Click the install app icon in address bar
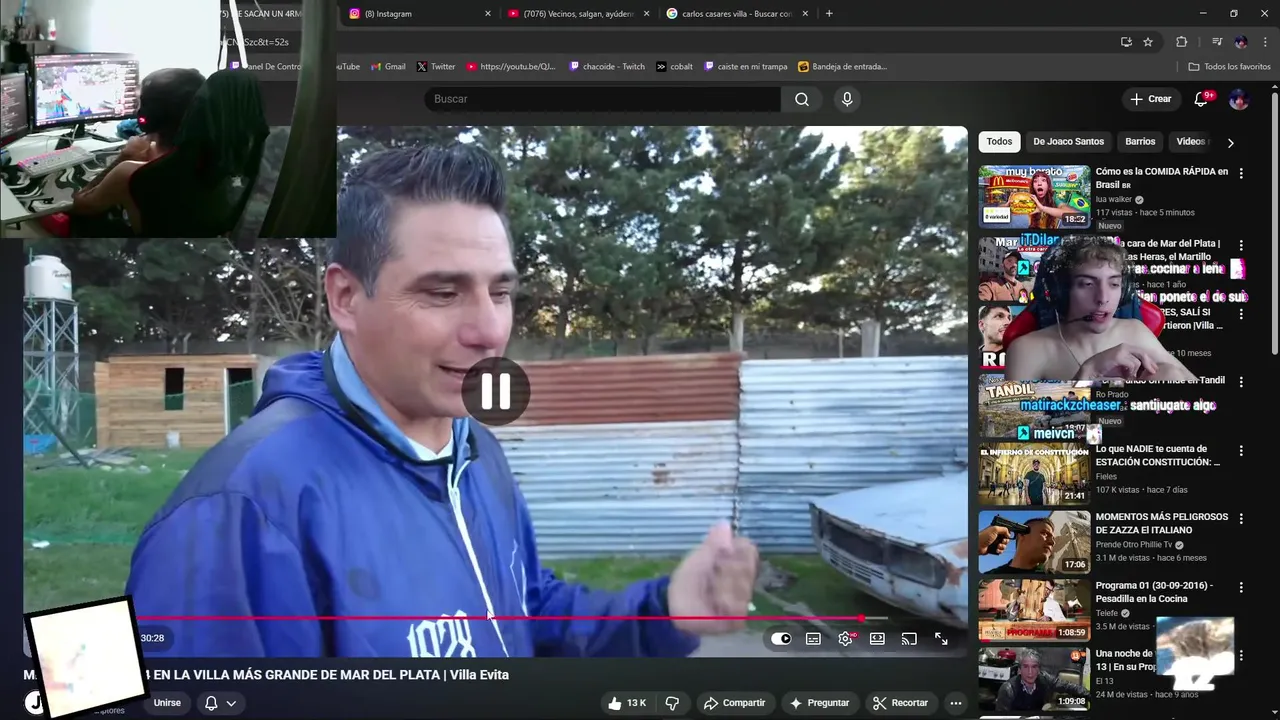 pyautogui.click(x=1126, y=42)
